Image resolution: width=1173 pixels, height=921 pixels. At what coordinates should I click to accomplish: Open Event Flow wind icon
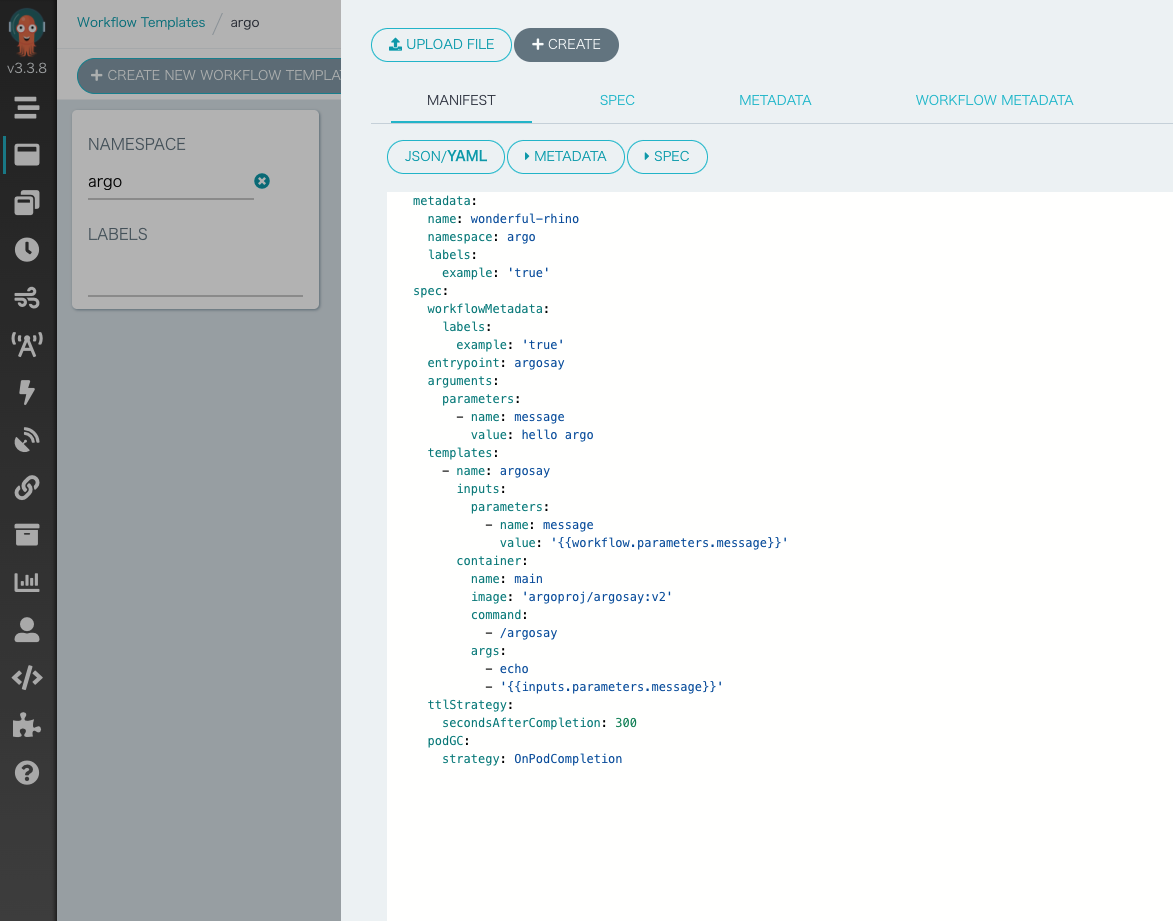pyautogui.click(x=27, y=298)
